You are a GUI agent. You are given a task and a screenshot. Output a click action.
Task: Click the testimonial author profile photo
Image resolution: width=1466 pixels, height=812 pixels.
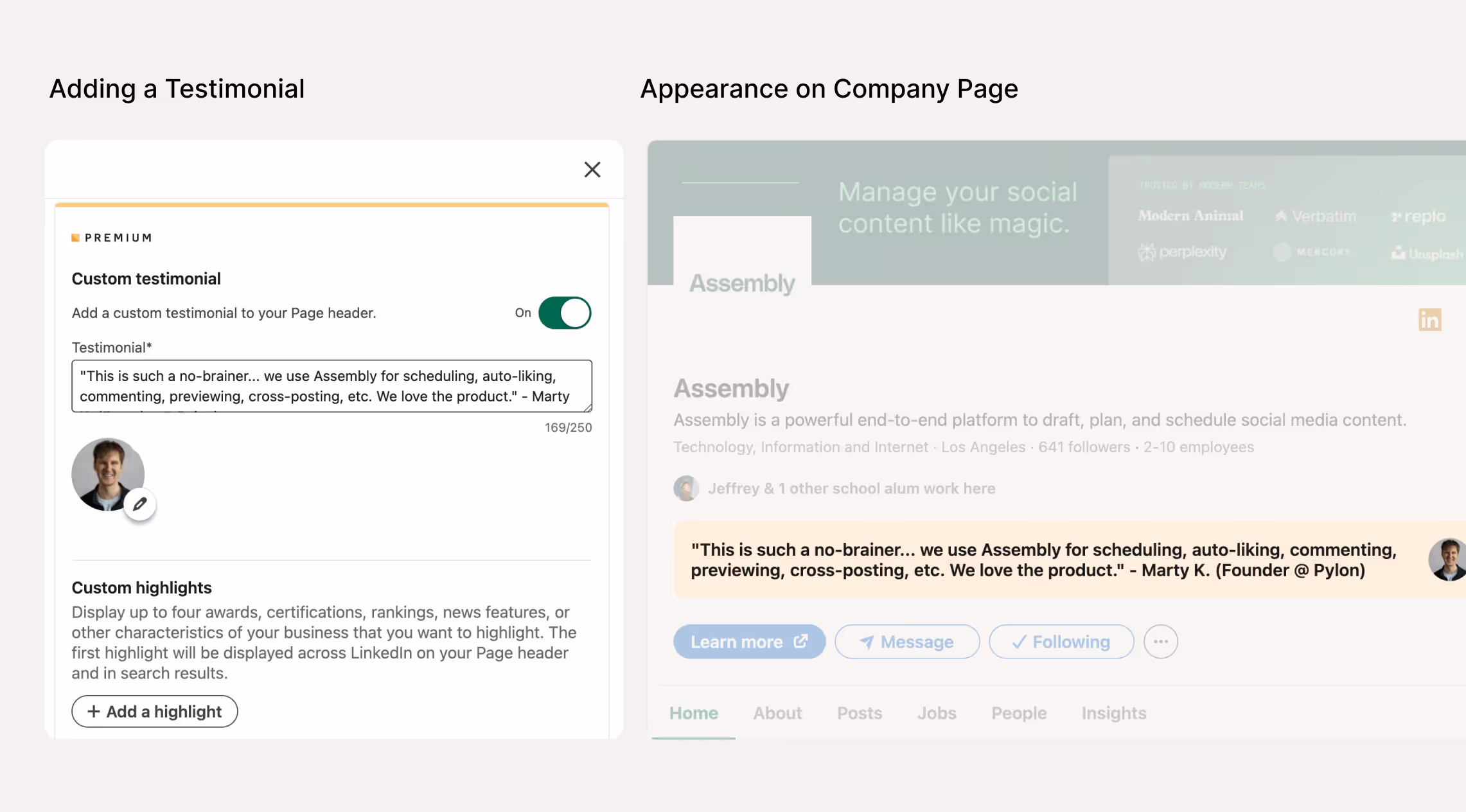[103, 471]
